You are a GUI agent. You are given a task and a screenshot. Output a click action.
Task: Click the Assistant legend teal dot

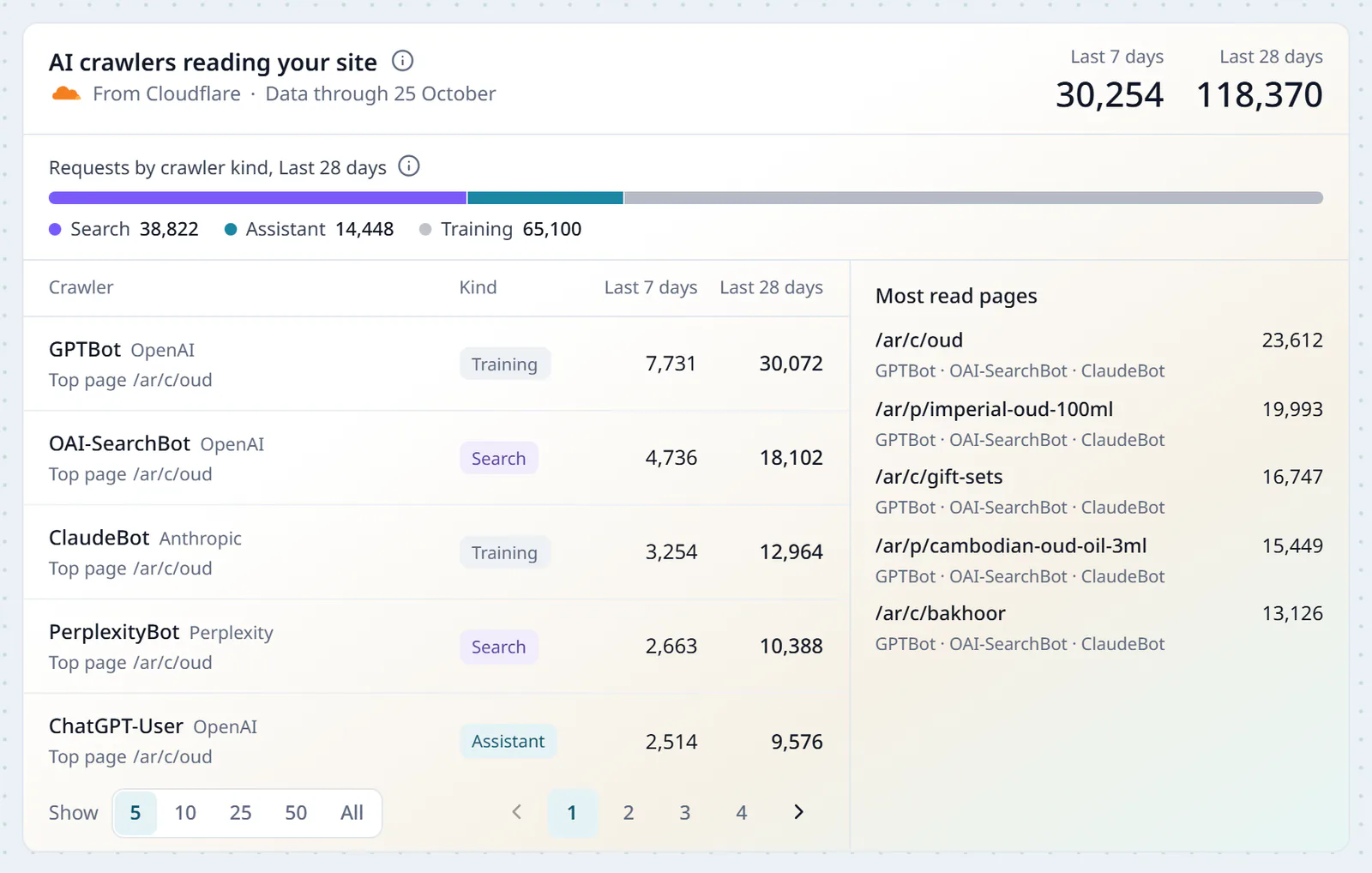[231, 229]
